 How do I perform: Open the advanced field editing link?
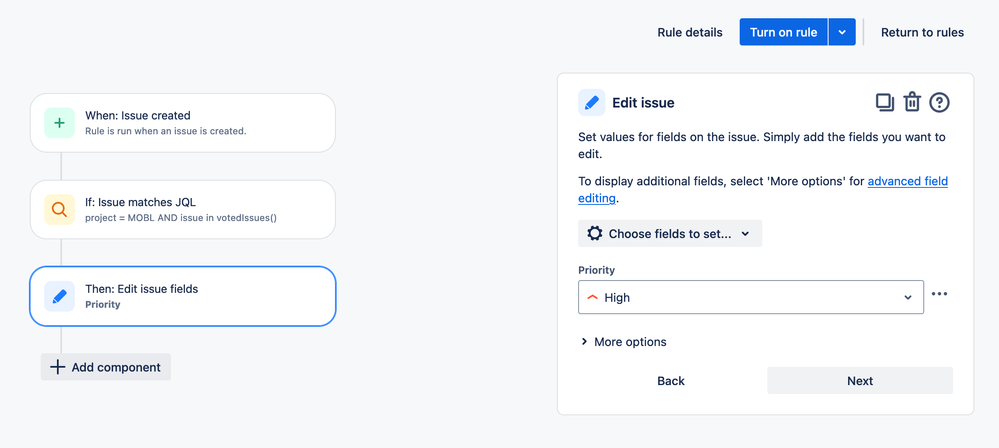[x=907, y=181]
